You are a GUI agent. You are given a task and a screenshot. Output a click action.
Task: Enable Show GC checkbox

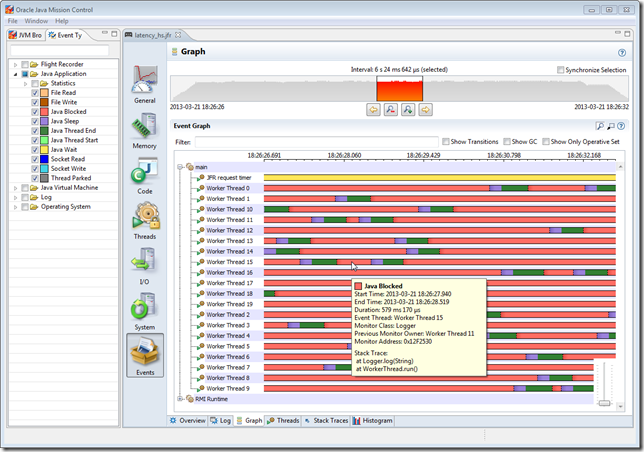pyautogui.click(x=507, y=142)
